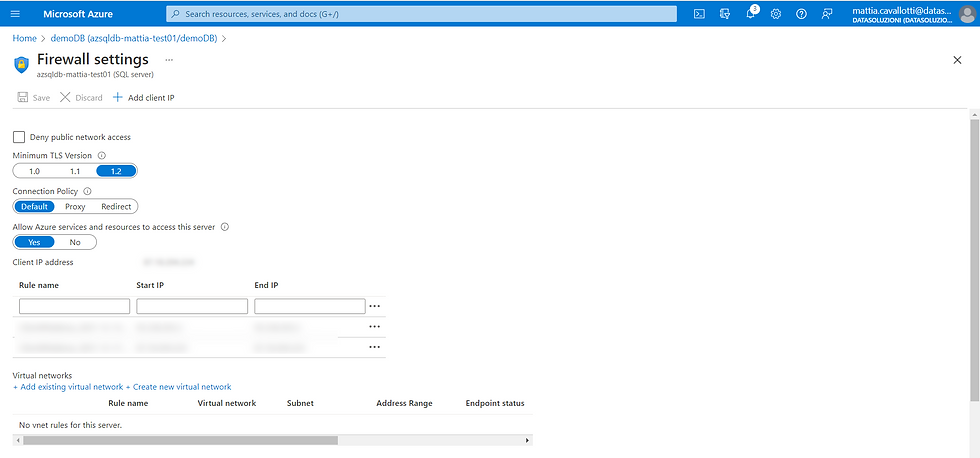Show info tooltip for Minimum TLS Version
Screen dimensions: 980x458
102,155
